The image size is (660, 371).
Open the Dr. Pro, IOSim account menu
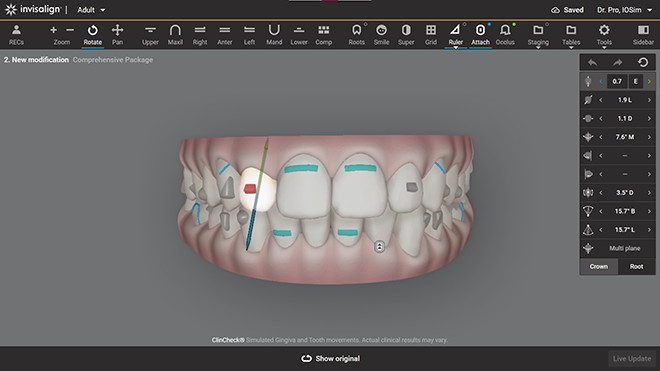(x=624, y=10)
